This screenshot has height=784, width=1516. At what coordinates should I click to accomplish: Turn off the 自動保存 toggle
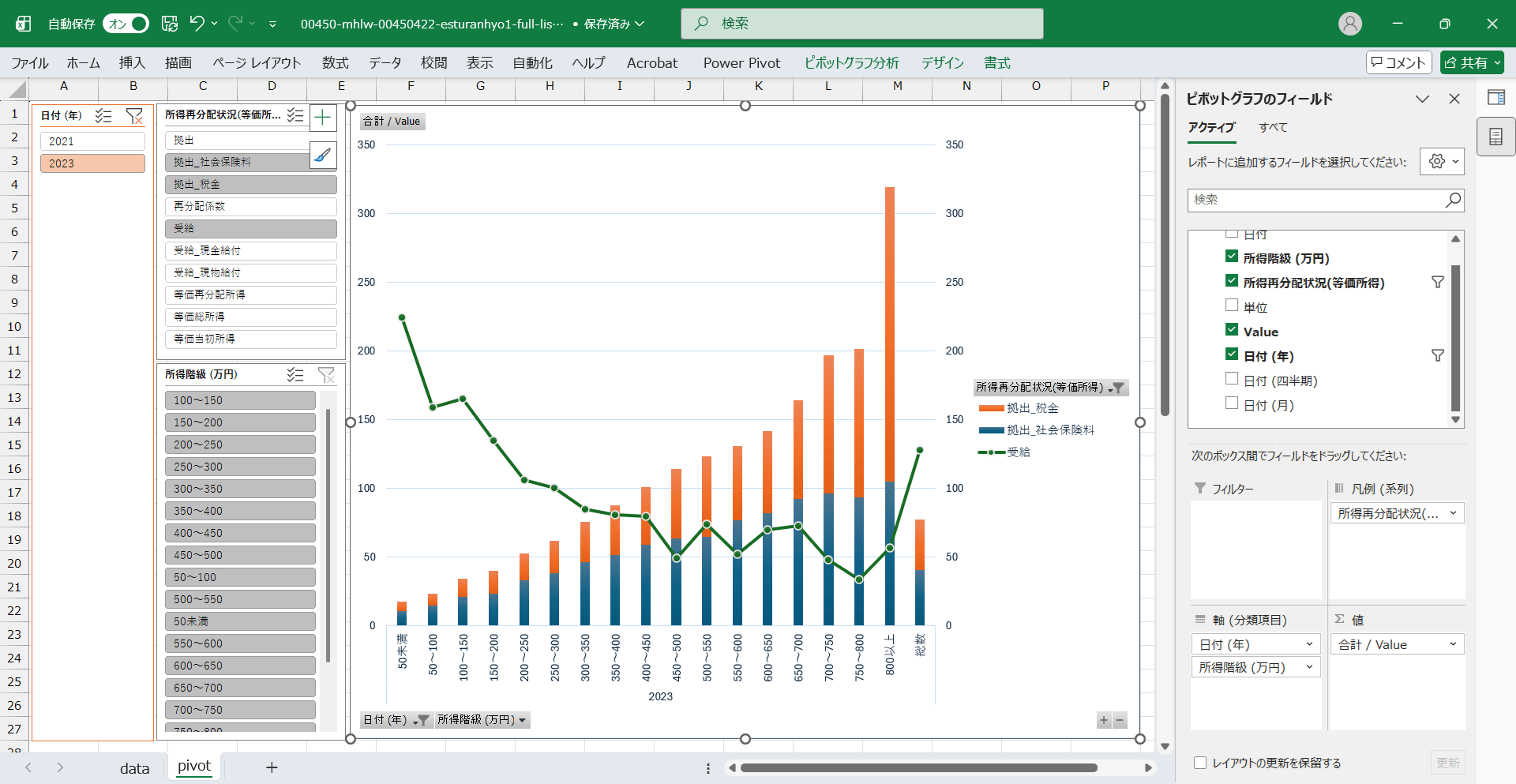point(126,24)
